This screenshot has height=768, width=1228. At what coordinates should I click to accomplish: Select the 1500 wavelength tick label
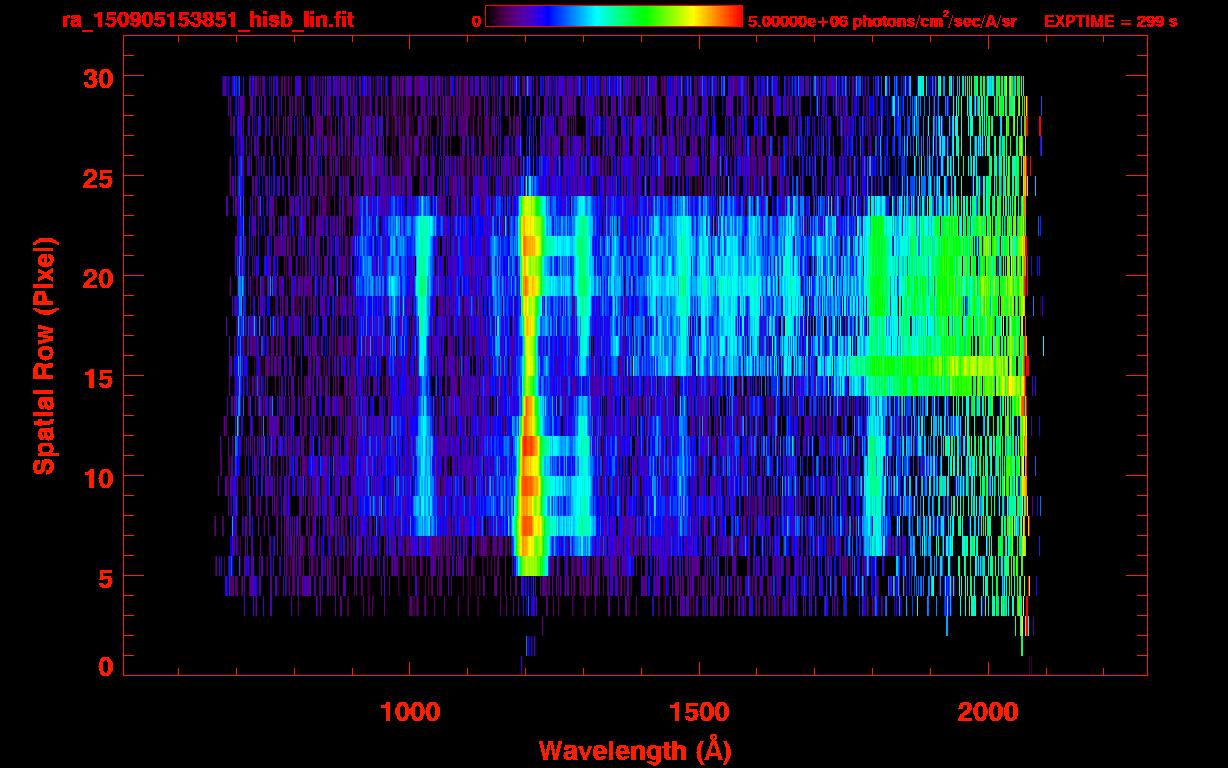coord(698,712)
